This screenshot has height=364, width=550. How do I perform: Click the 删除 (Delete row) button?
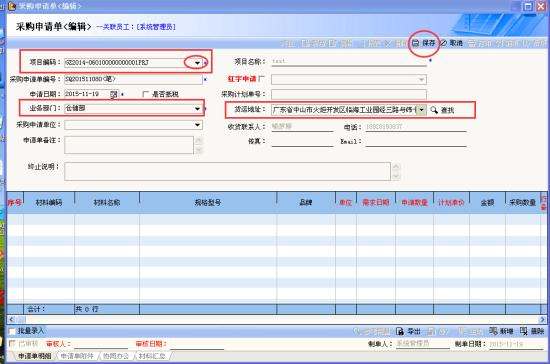pos(532,331)
